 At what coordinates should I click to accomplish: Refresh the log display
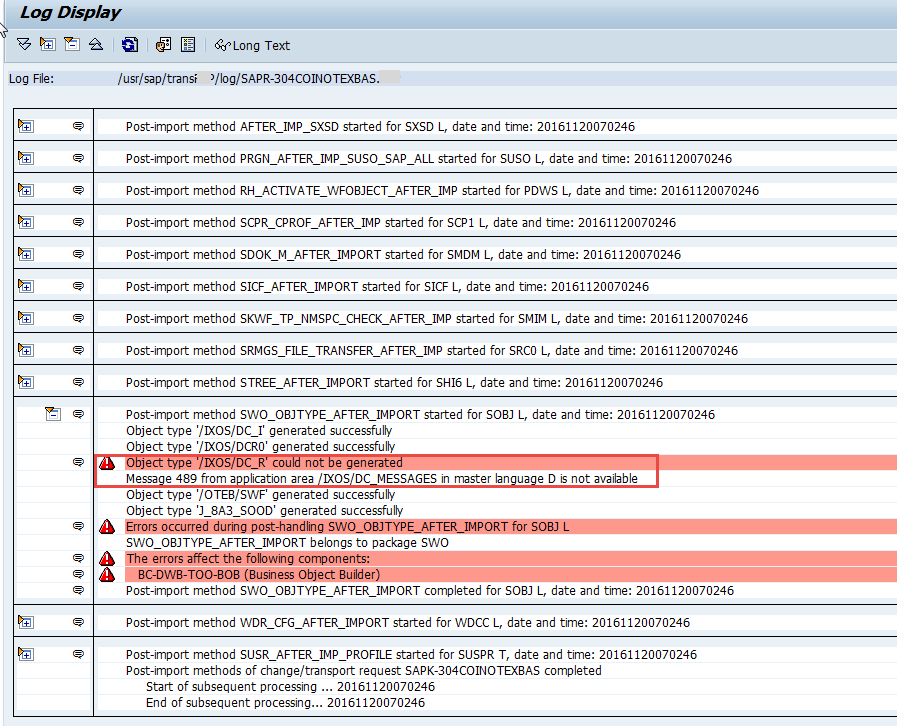click(x=130, y=45)
